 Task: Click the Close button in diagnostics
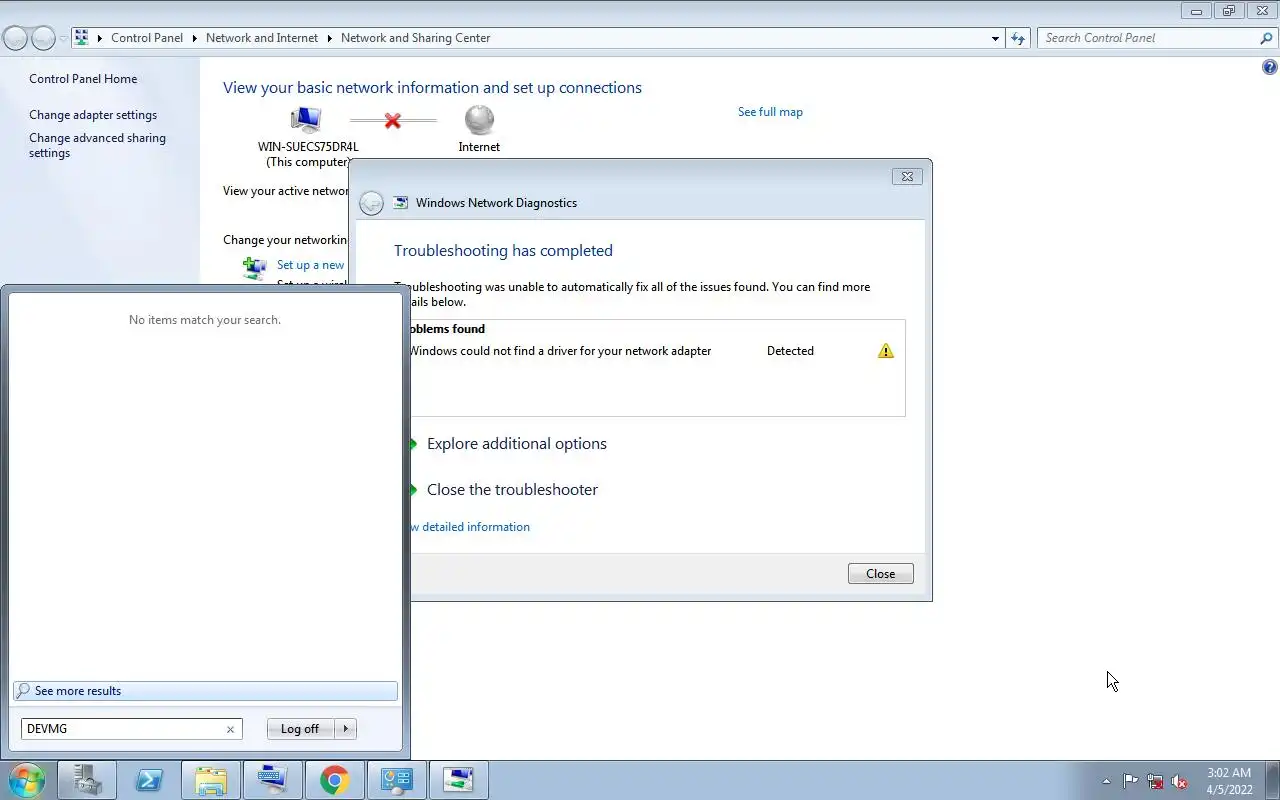coord(880,574)
